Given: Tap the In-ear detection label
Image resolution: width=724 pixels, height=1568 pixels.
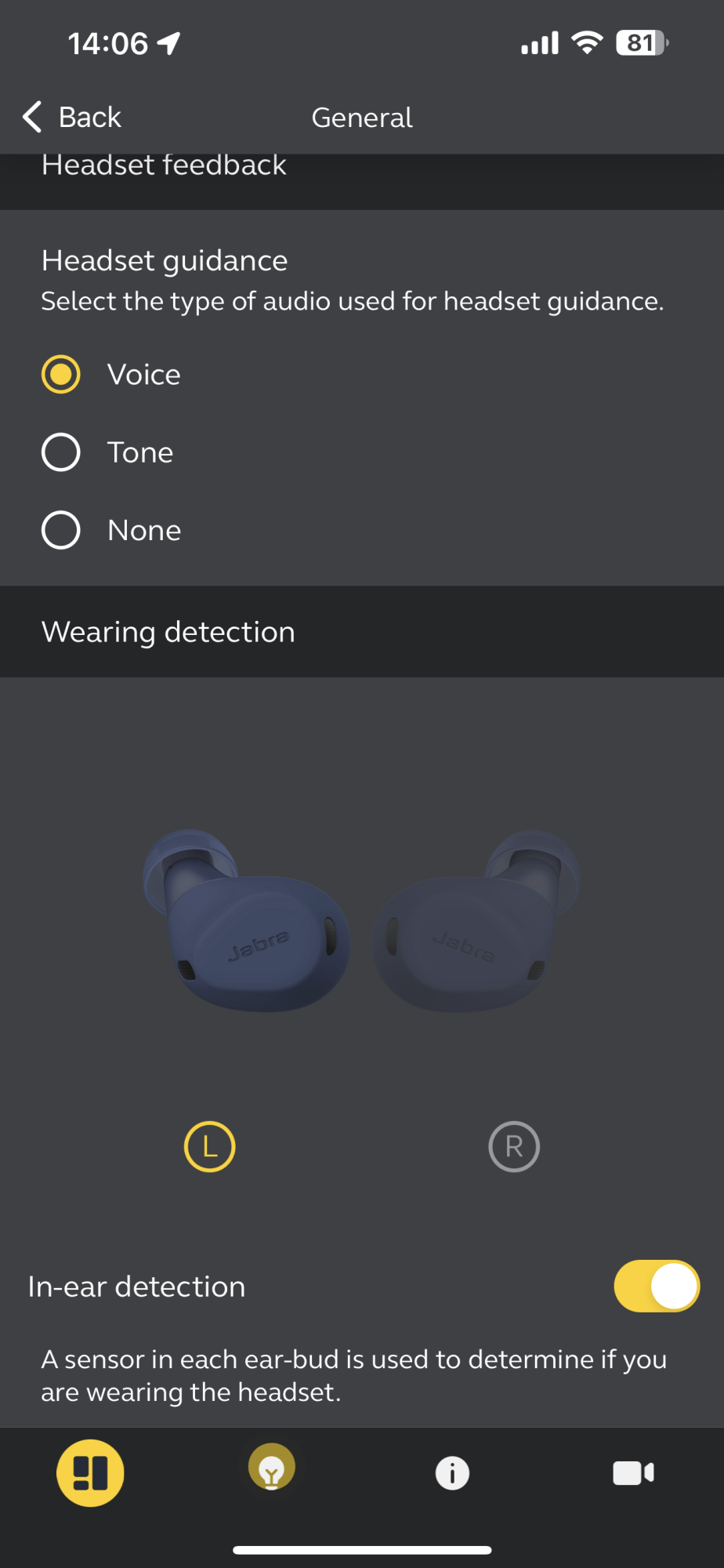Looking at the screenshot, I should (136, 1287).
